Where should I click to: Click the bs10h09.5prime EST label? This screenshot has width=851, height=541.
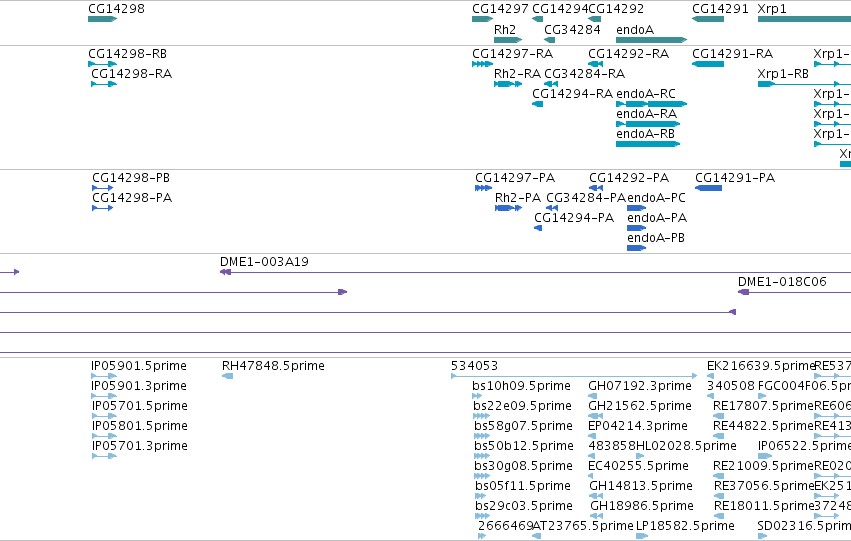click(x=522, y=386)
